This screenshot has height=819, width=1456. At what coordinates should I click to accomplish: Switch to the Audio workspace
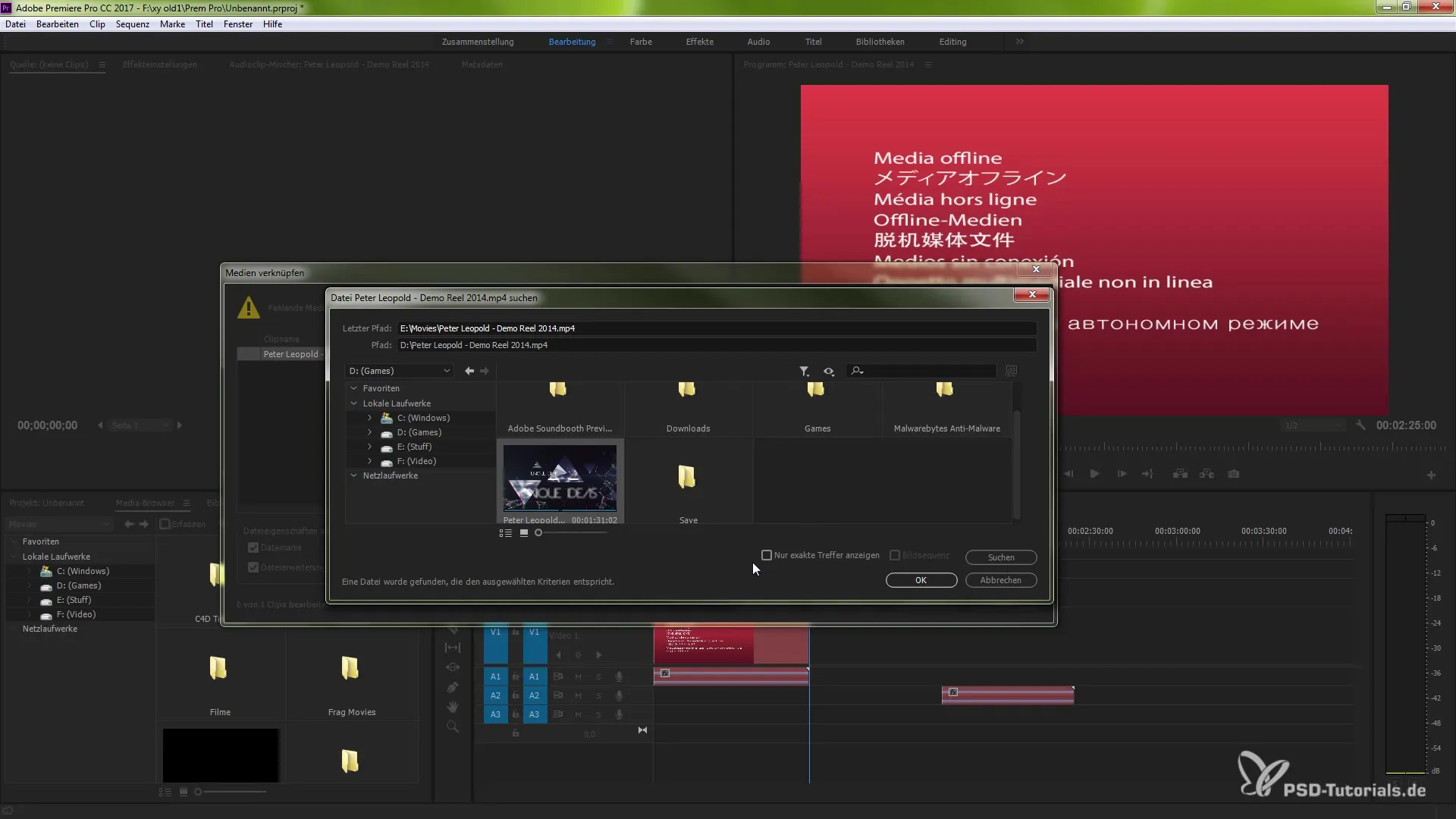coord(758,42)
